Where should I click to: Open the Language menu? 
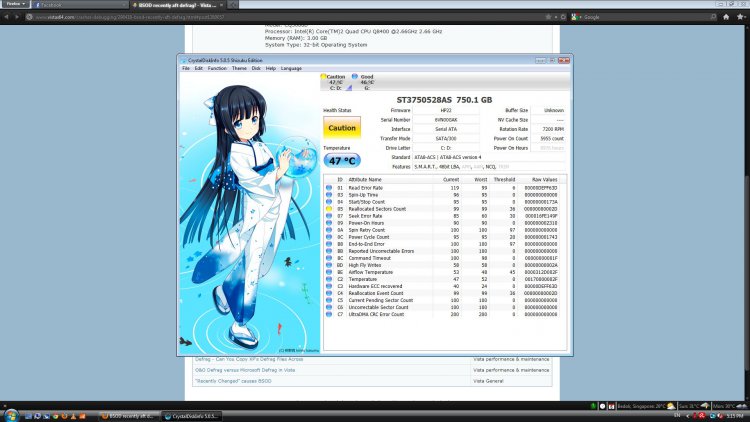(x=291, y=68)
